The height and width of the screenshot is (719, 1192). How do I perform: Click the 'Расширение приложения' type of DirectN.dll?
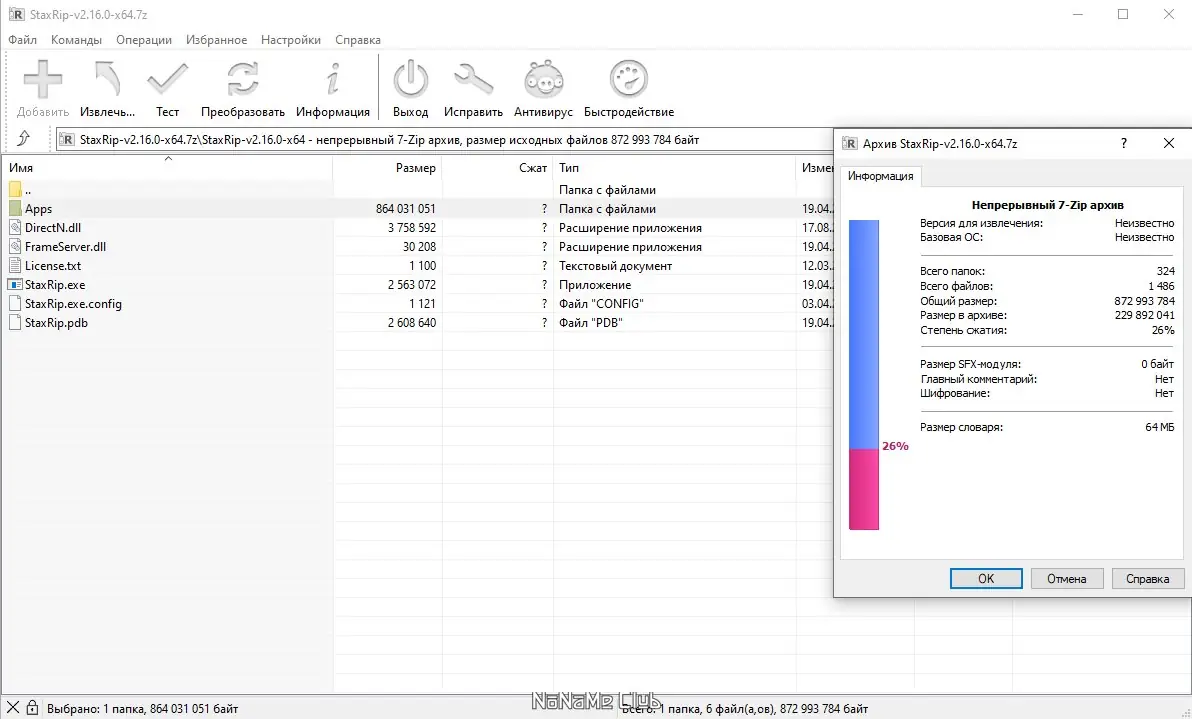click(630, 227)
